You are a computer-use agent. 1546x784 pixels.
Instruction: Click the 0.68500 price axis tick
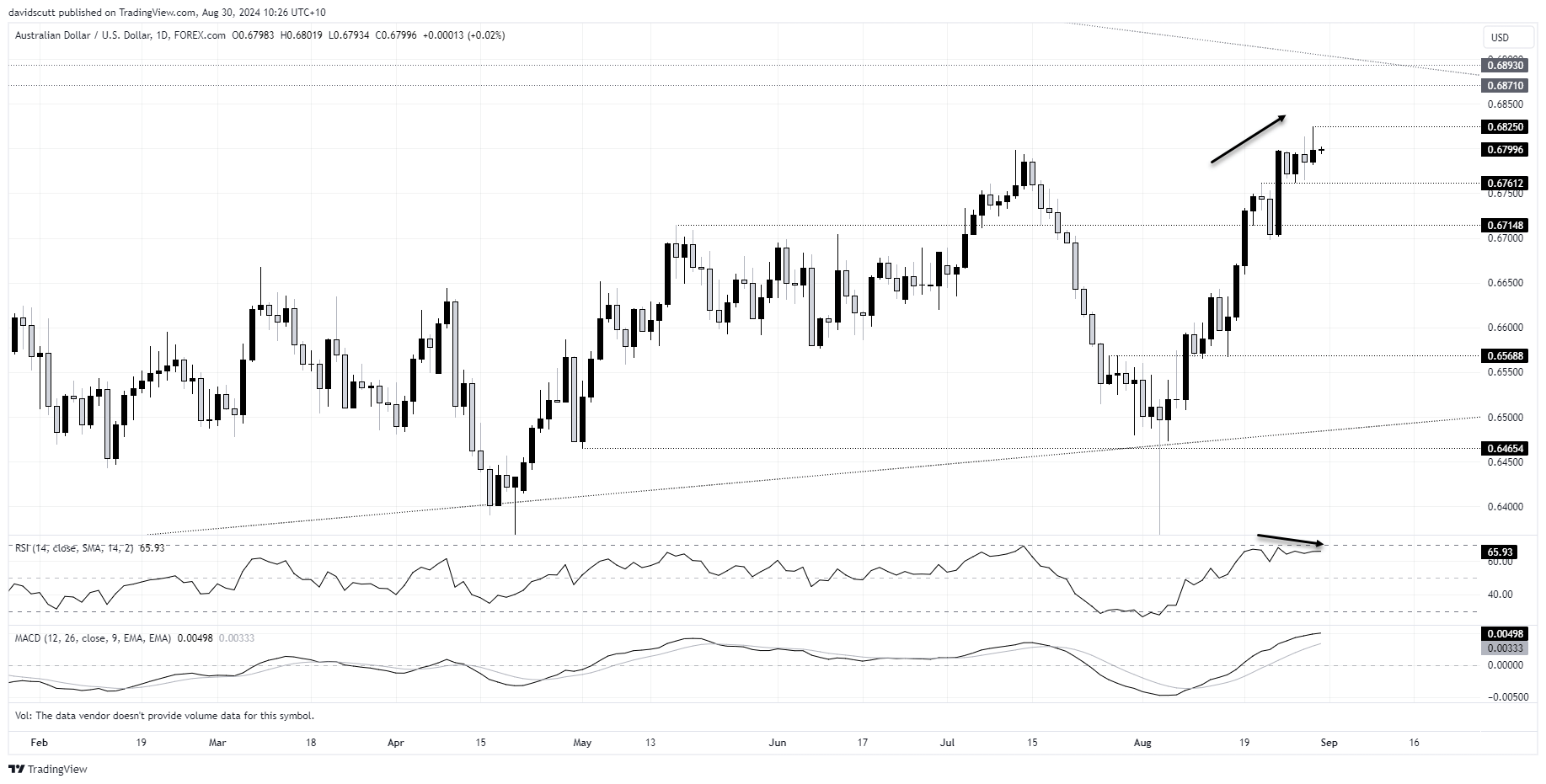click(x=1505, y=104)
